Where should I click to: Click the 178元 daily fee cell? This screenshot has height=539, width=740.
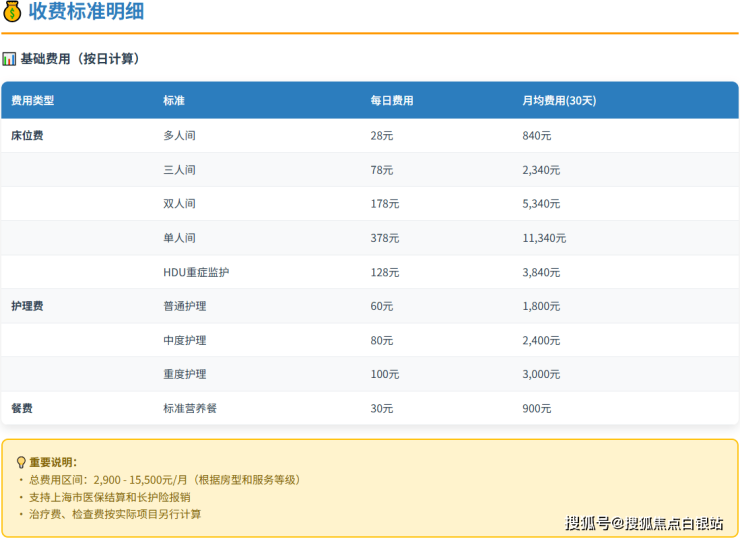click(385, 204)
